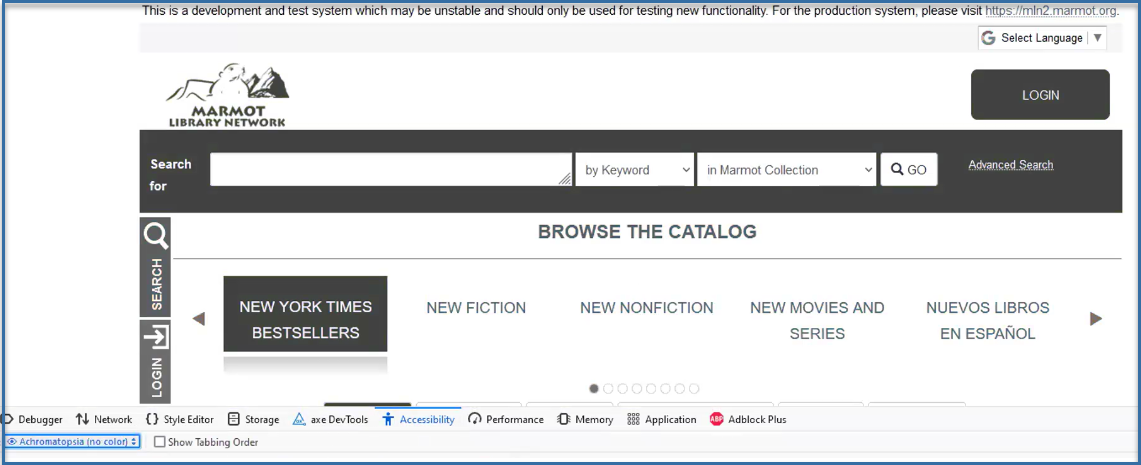Open the Debugger devtools panel

pyautogui.click(x=33, y=419)
